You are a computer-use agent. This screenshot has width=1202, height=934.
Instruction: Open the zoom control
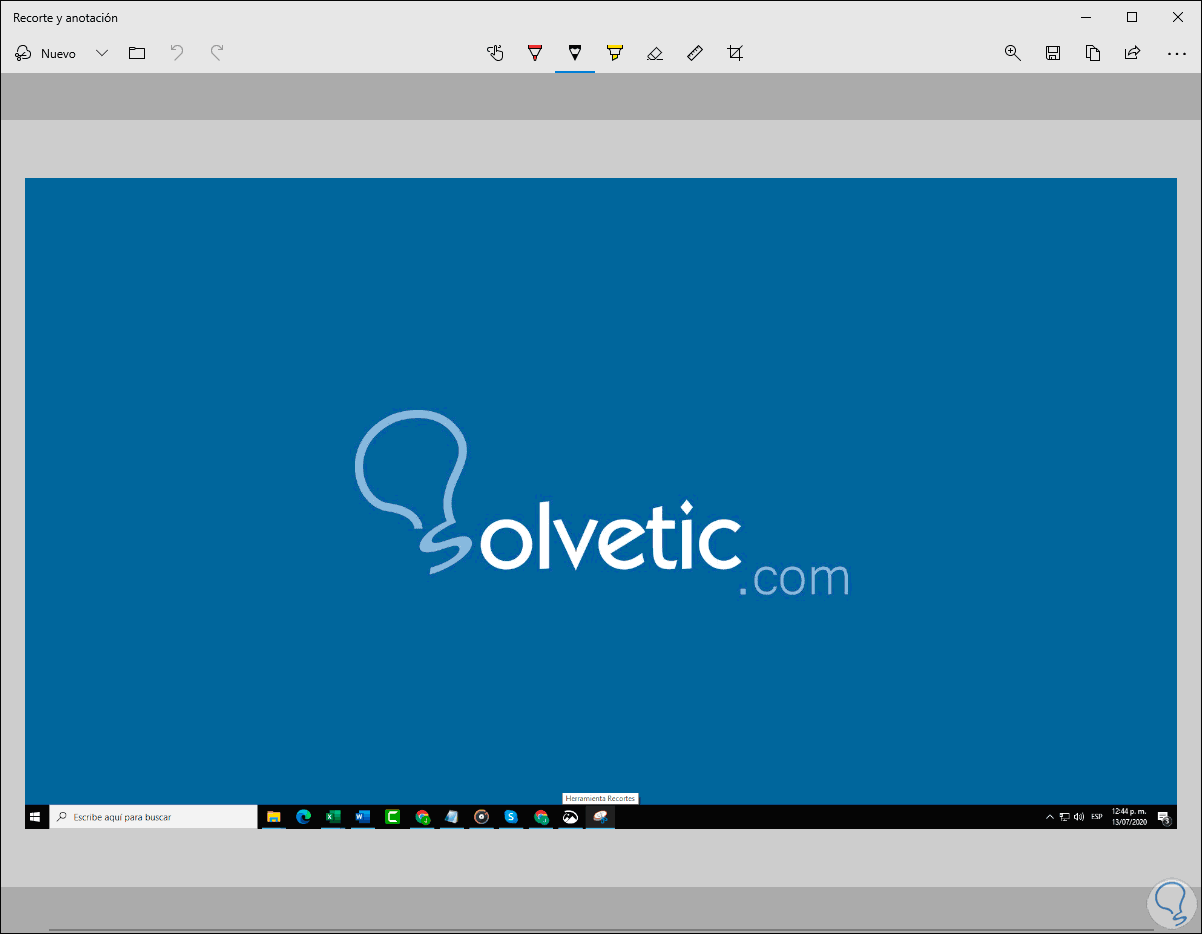click(x=1013, y=53)
